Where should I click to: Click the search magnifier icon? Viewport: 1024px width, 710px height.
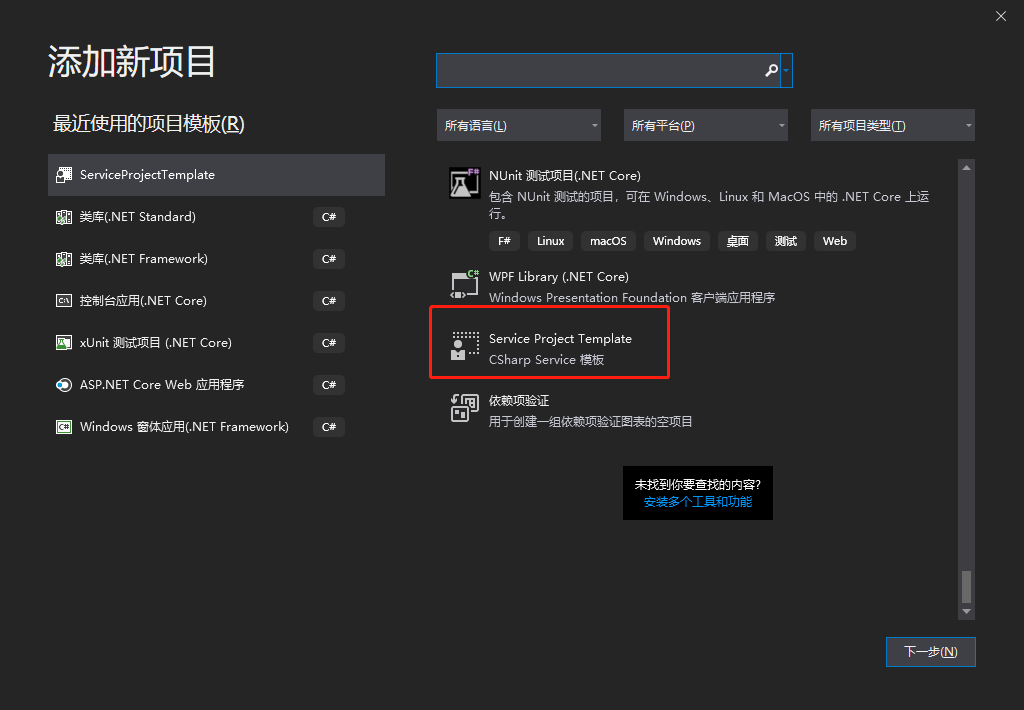pyautogui.click(x=771, y=70)
